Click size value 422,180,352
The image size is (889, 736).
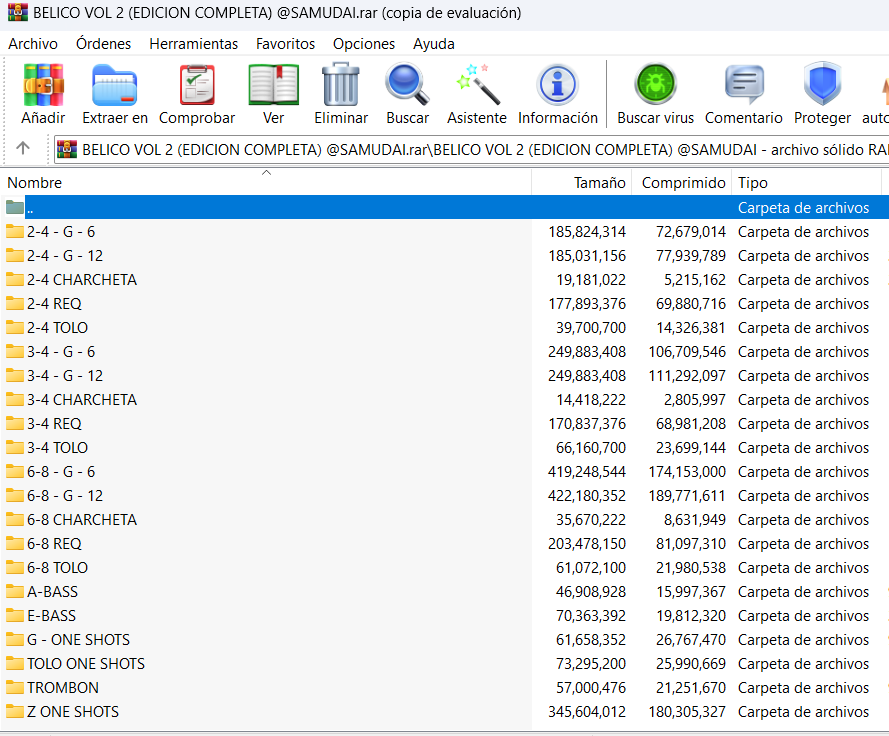click(587, 496)
